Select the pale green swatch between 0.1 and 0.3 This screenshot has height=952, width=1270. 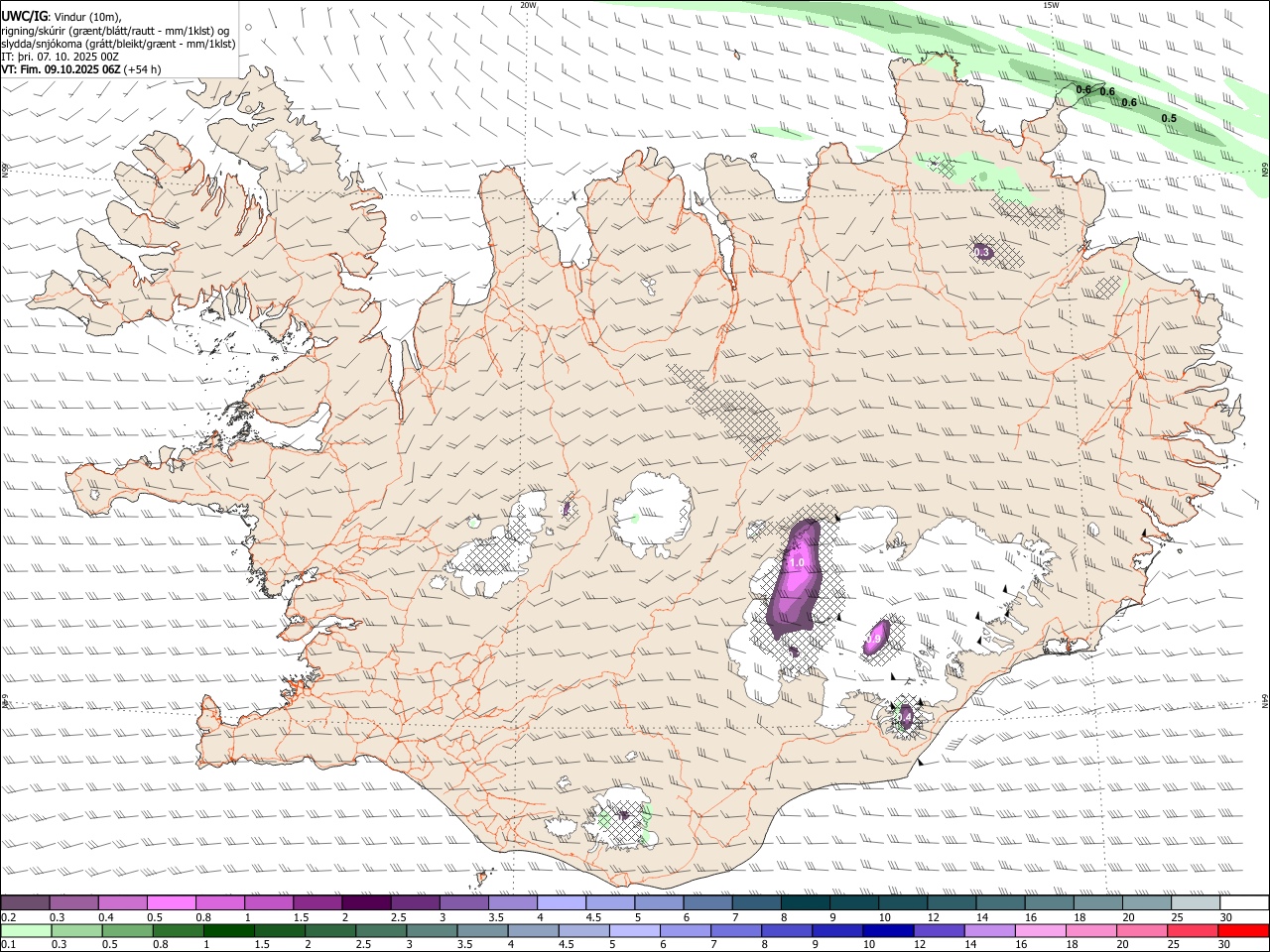point(26,930)
